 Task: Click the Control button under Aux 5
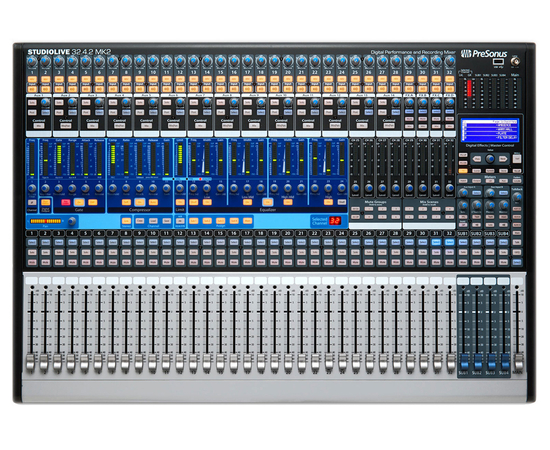(x=146, y=126)
